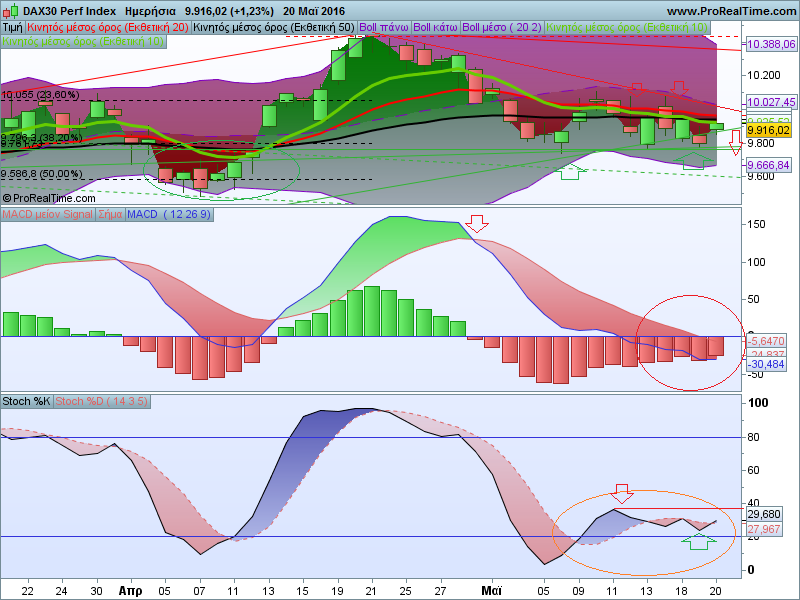Click the '10.055 (23,60%)' Fibonacci label
800x600 pixels.
click(x=41, y=95)
